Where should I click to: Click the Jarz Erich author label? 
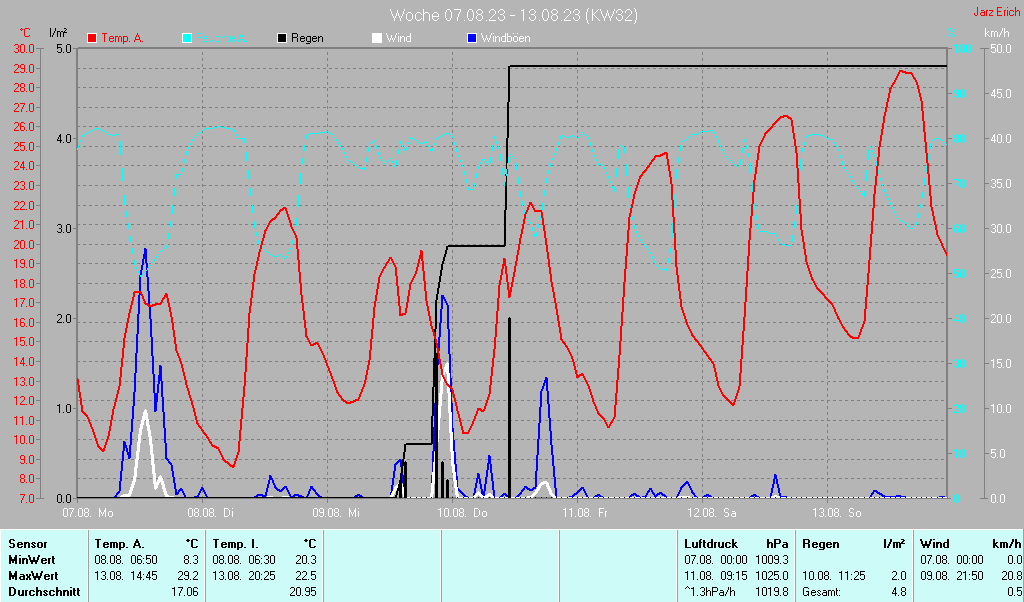point(997,13)
